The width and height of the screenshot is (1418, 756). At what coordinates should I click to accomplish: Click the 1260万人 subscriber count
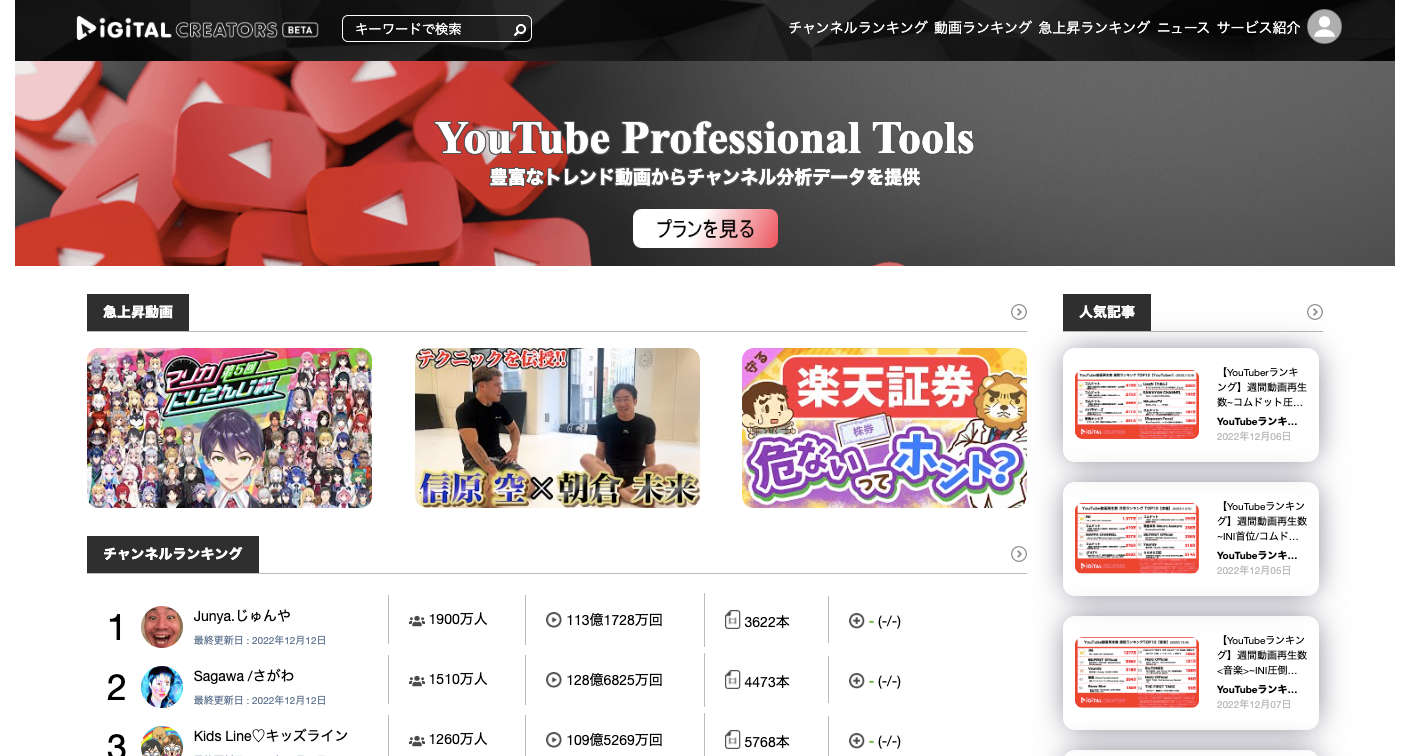coord(458,740)
